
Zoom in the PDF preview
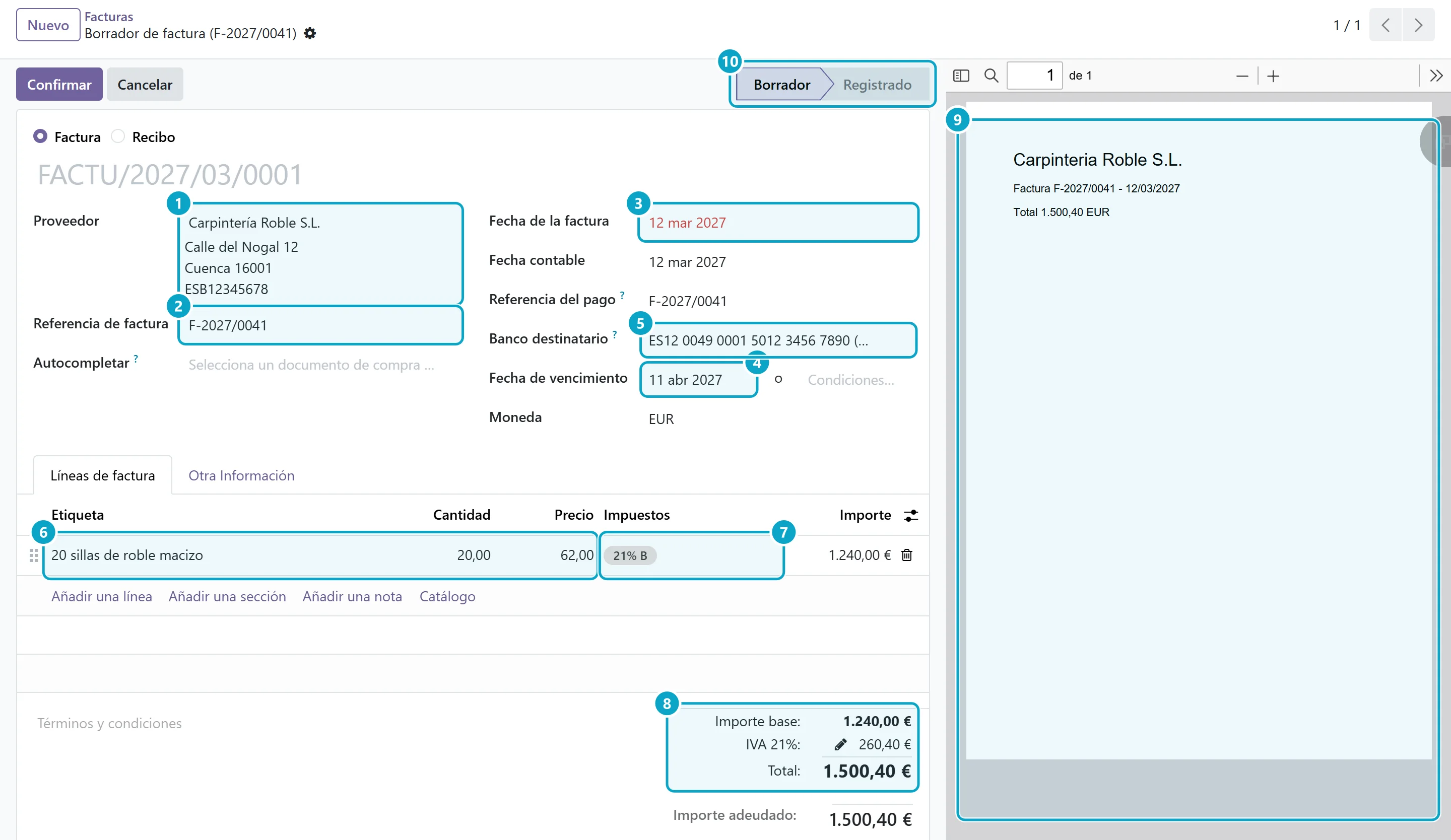[x=1273, y=76]
